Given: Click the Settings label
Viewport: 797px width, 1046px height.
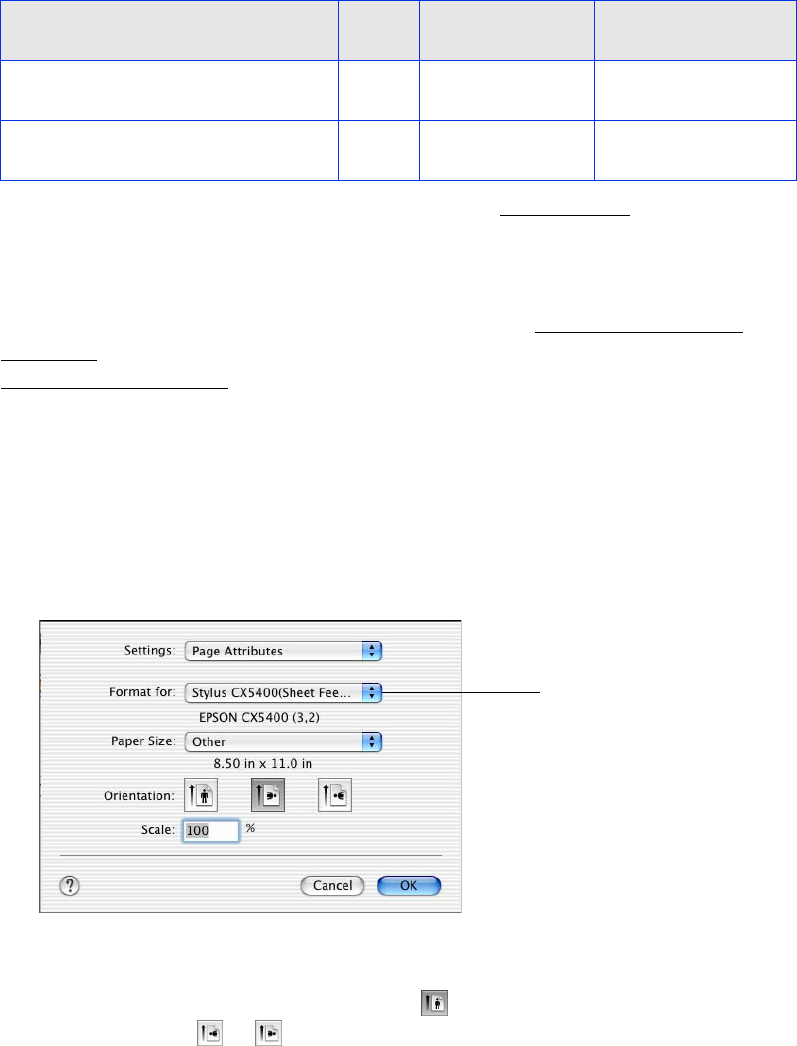Looking at the screenshot, I should tap(149, 650).
